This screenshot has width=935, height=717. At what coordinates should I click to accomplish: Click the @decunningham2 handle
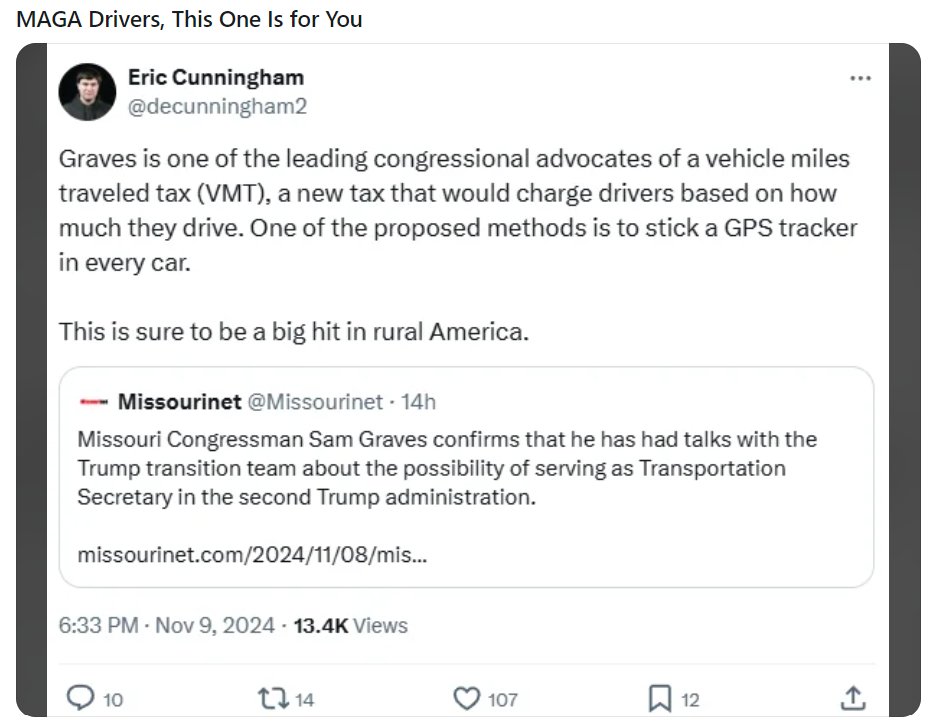pos(217,106)
